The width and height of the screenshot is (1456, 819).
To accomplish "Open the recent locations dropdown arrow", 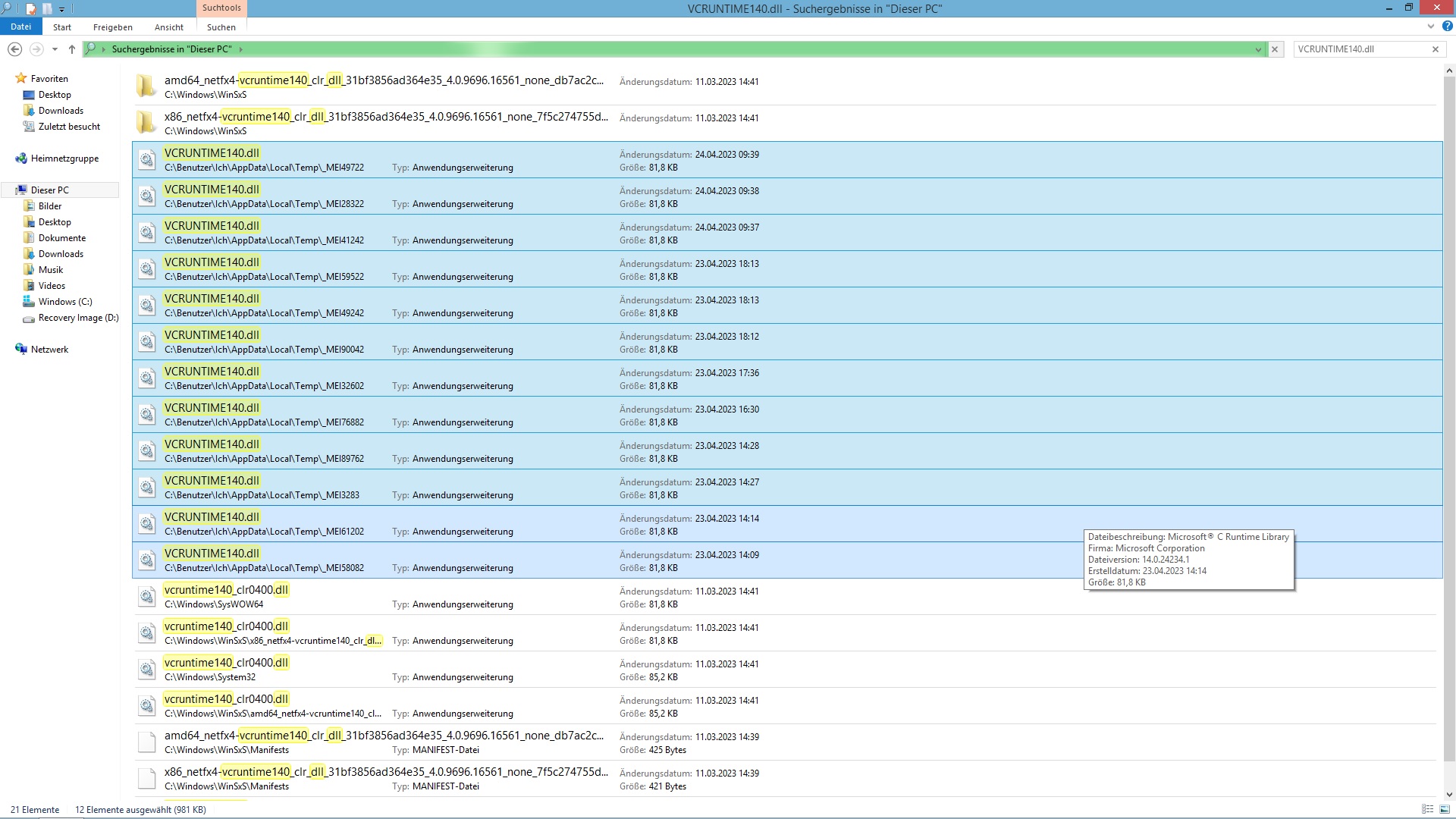I will (x=55, y=49).
